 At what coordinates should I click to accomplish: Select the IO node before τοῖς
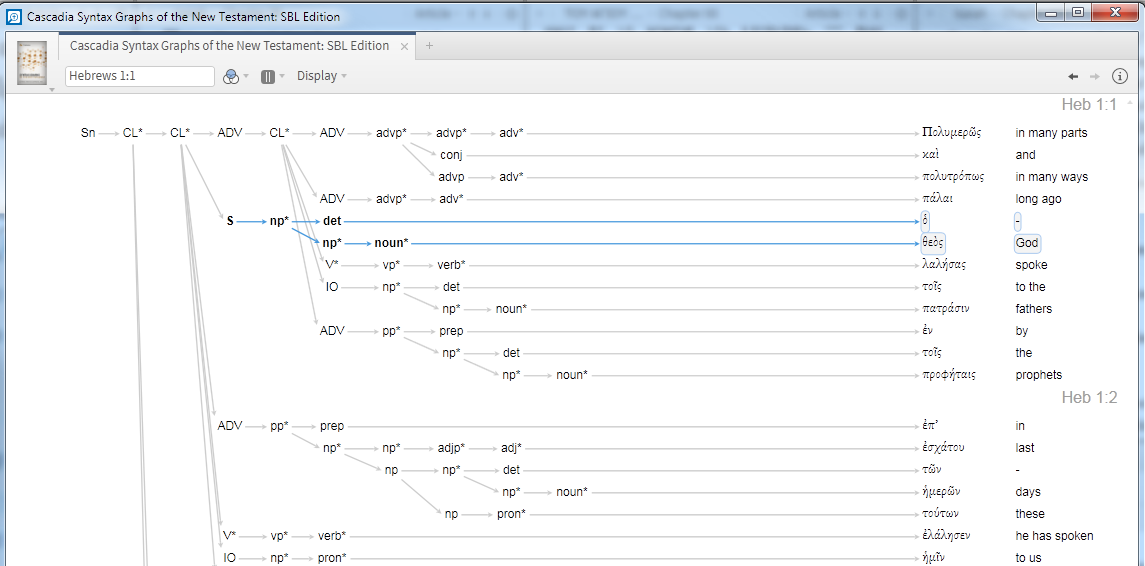[x=332, y=286]
